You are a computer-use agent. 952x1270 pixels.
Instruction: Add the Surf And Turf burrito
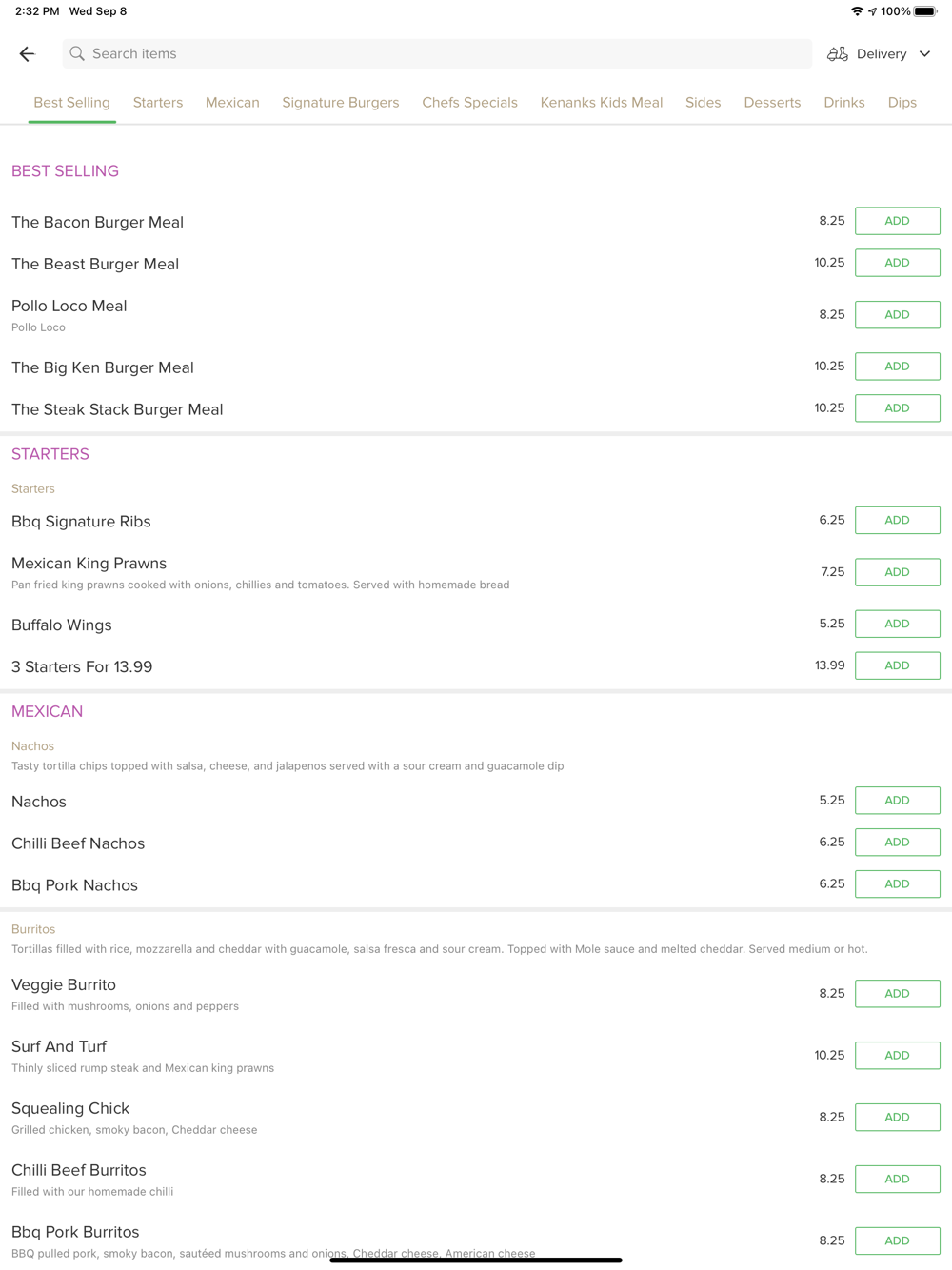point(897,1056)
